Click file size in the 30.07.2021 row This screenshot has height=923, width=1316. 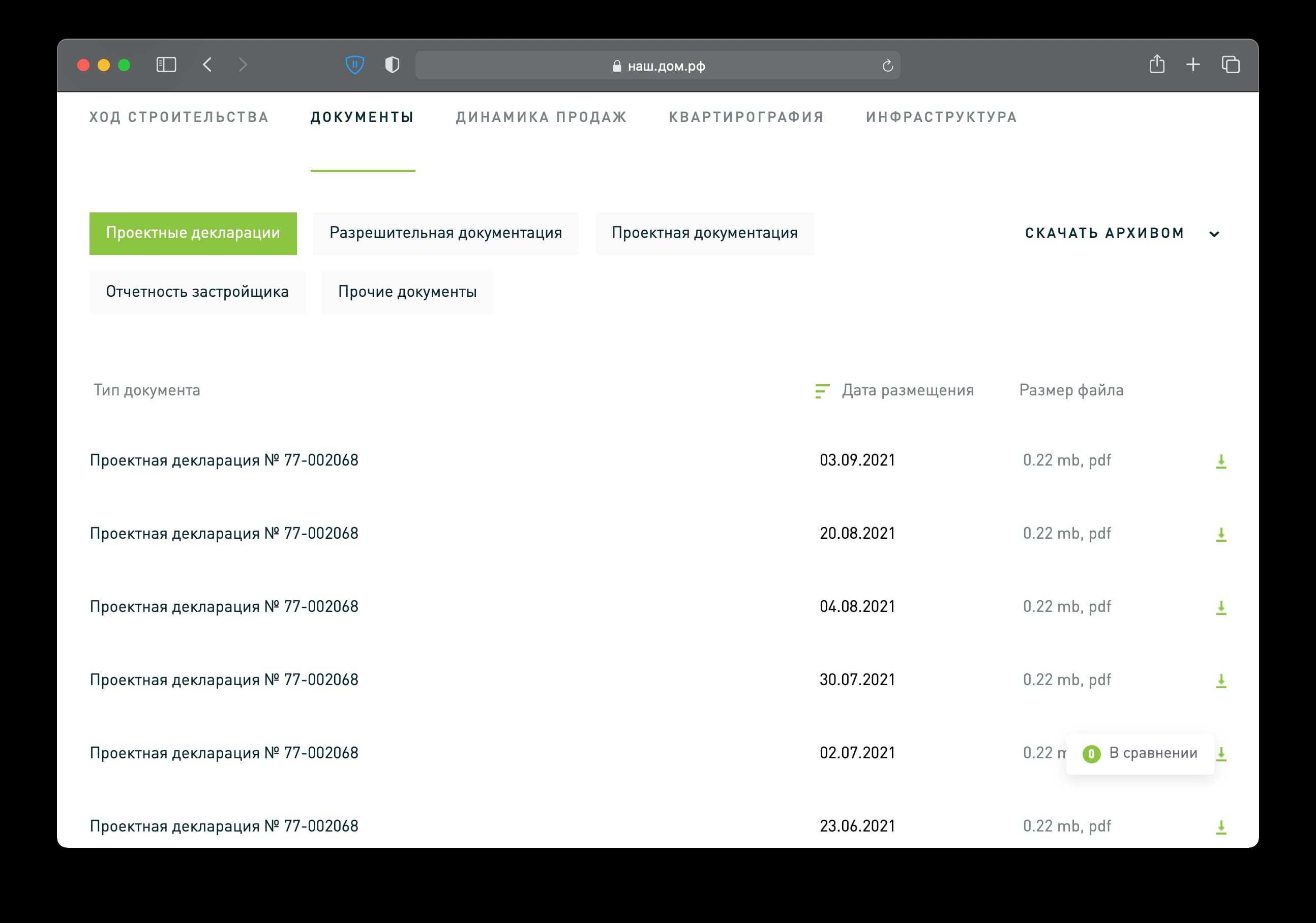[x=1067, y=680]
